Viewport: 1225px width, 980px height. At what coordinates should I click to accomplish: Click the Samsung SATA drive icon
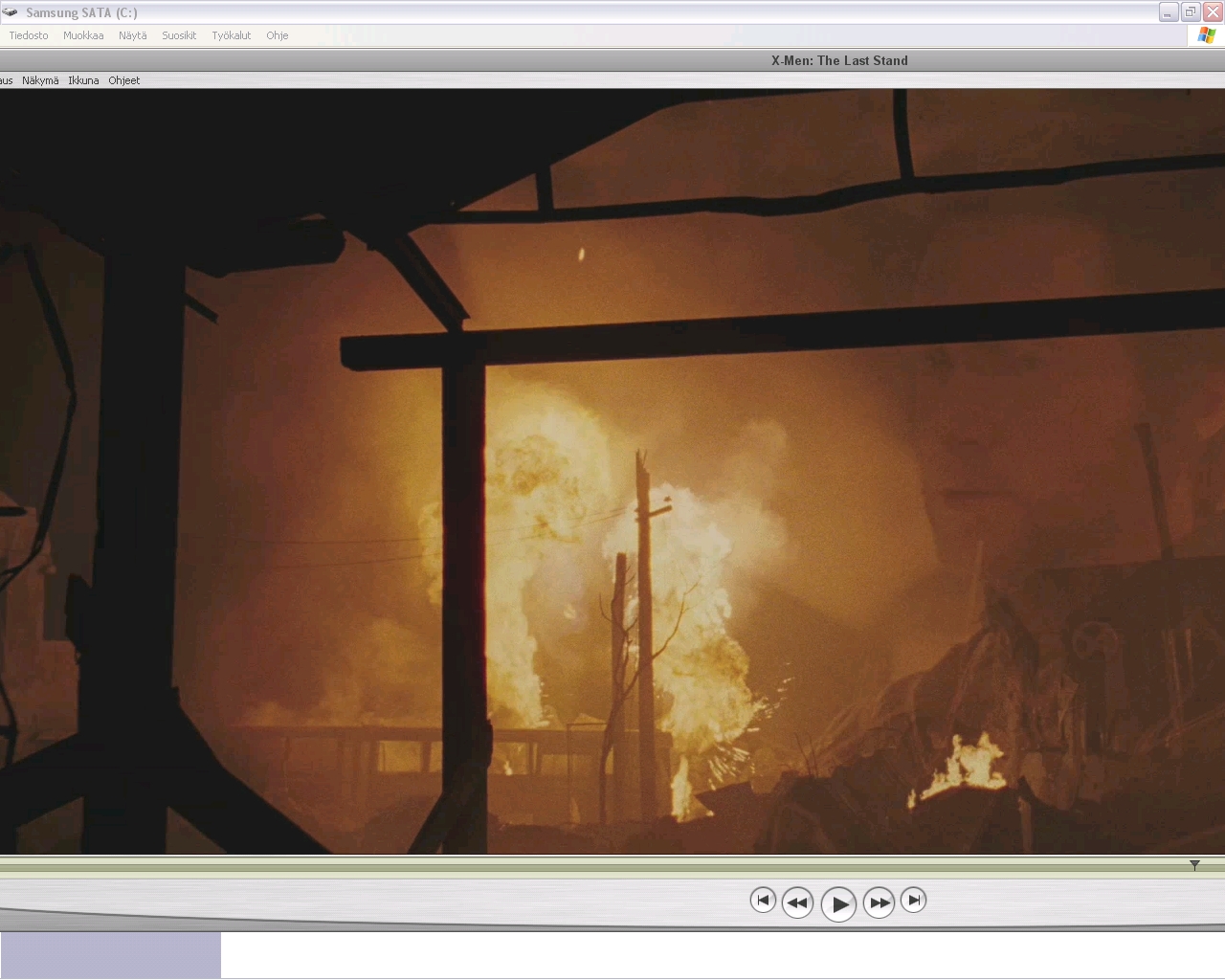coord(11,12)
